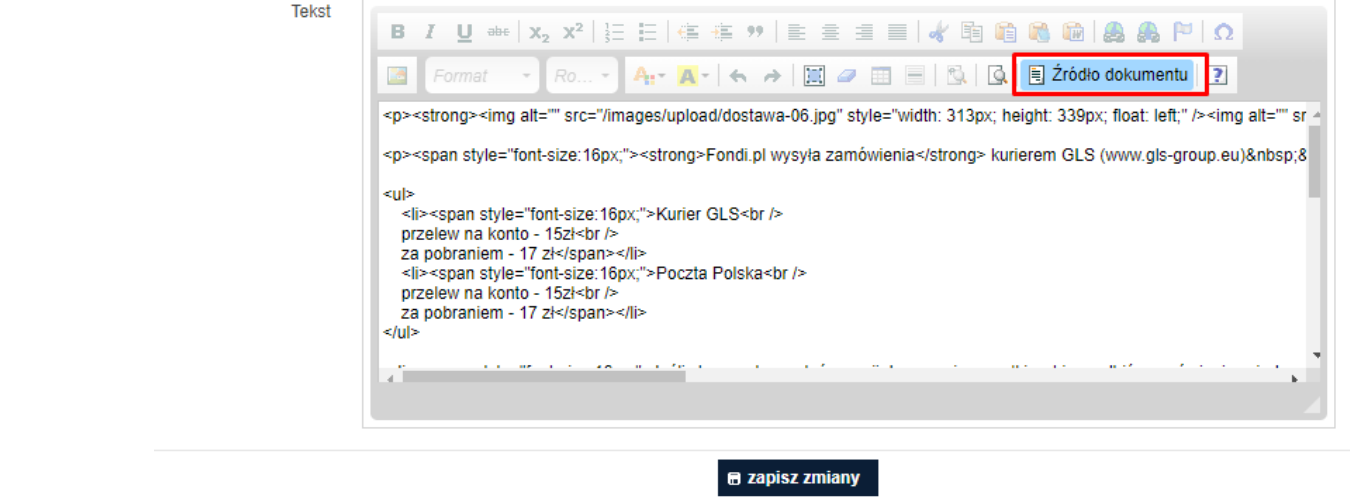Apply subscript formatting
The image size is (1350, 500).
540,32
